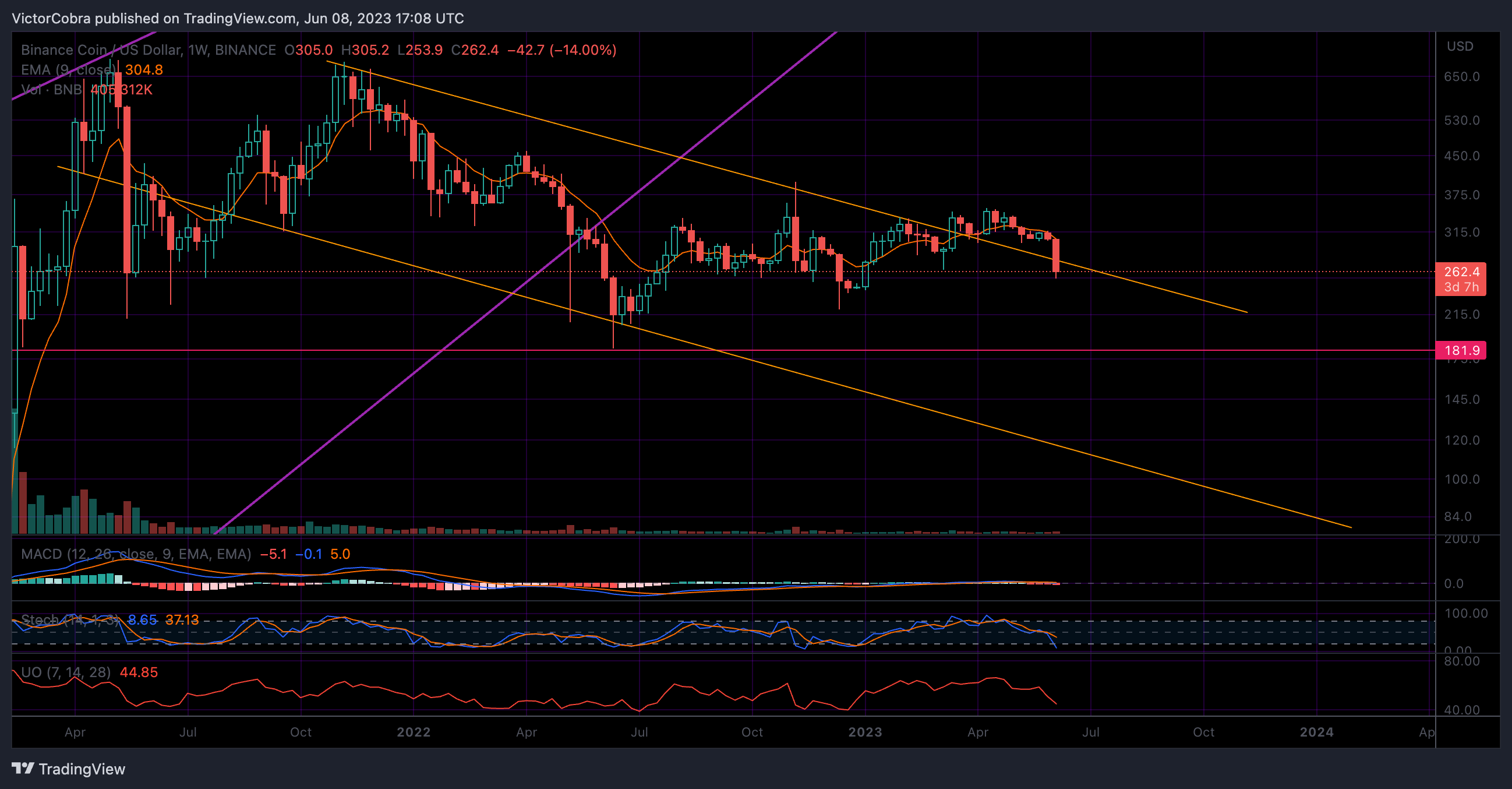The image size is (1512, 789).
Task: Click the 2024 year label on time axis
Action: pos(1316,732)
